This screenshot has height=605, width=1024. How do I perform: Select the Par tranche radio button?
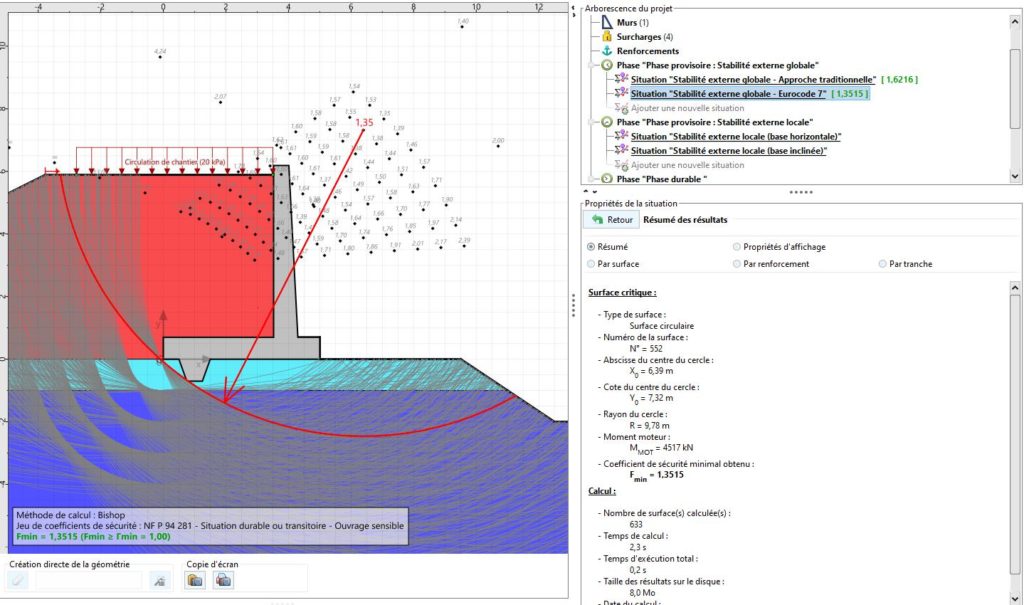tap(882, 264)
